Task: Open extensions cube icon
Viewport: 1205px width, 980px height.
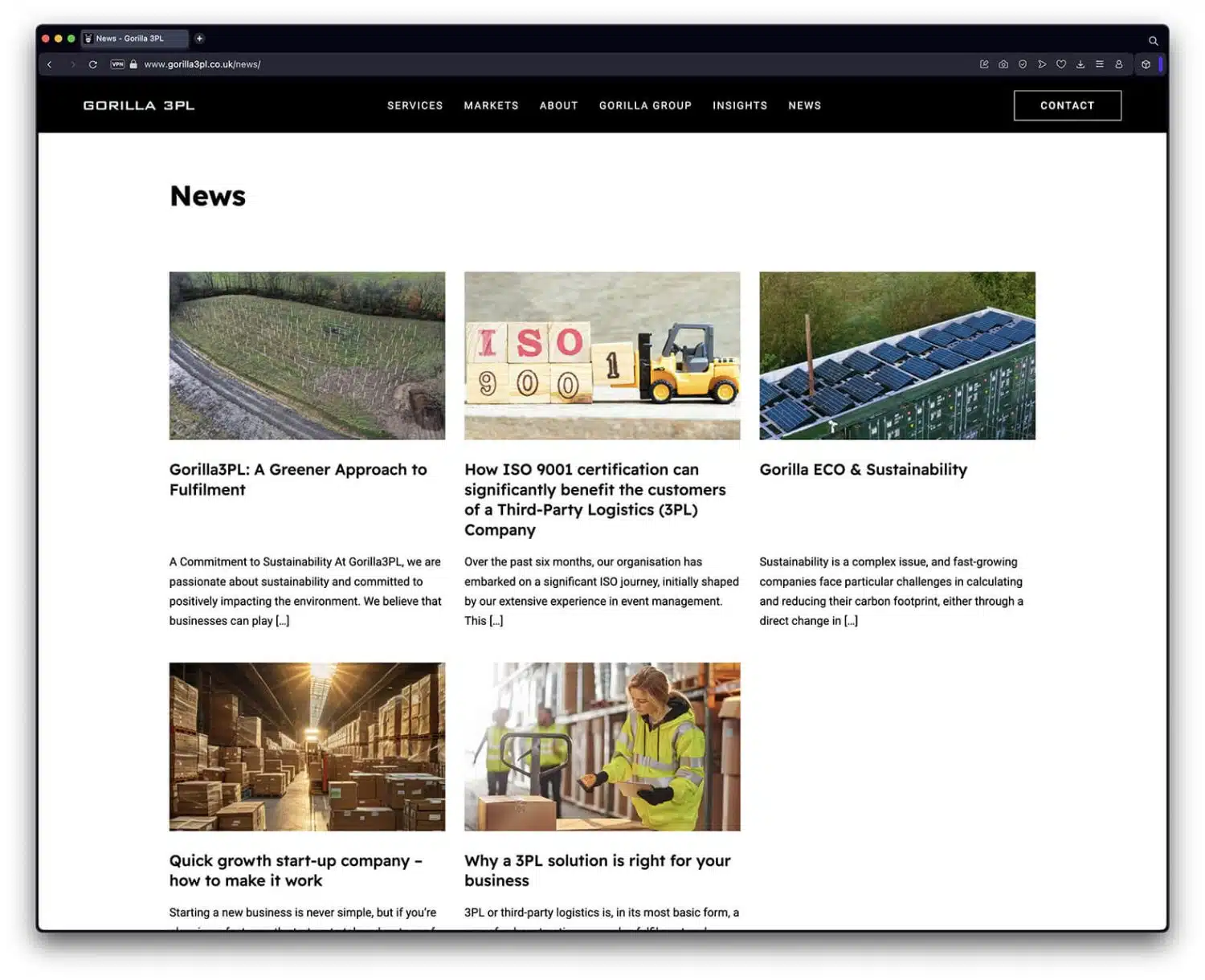Action: (x=1146, y=64)
